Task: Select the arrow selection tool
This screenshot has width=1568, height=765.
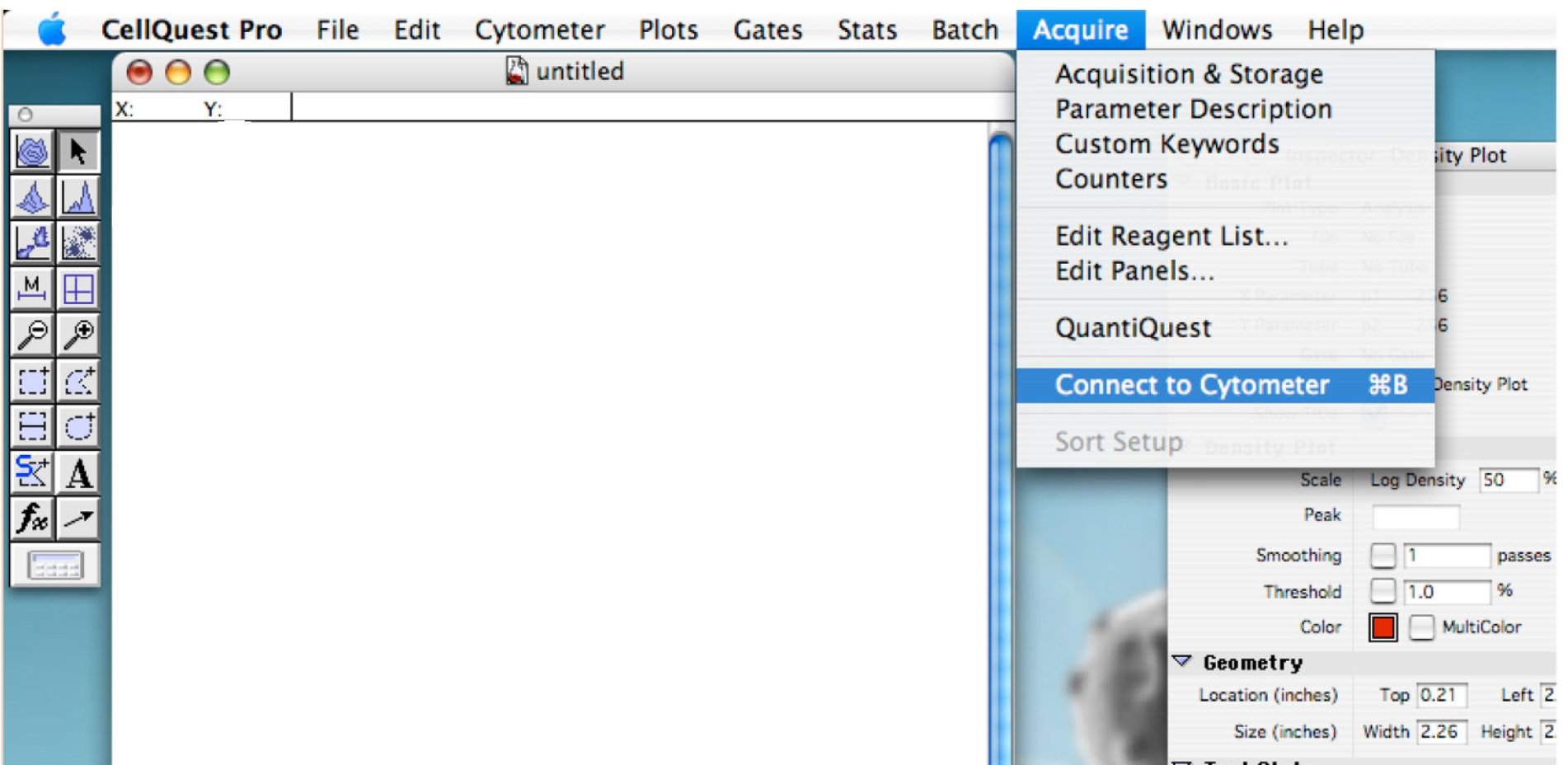Action: coord(78,152)
